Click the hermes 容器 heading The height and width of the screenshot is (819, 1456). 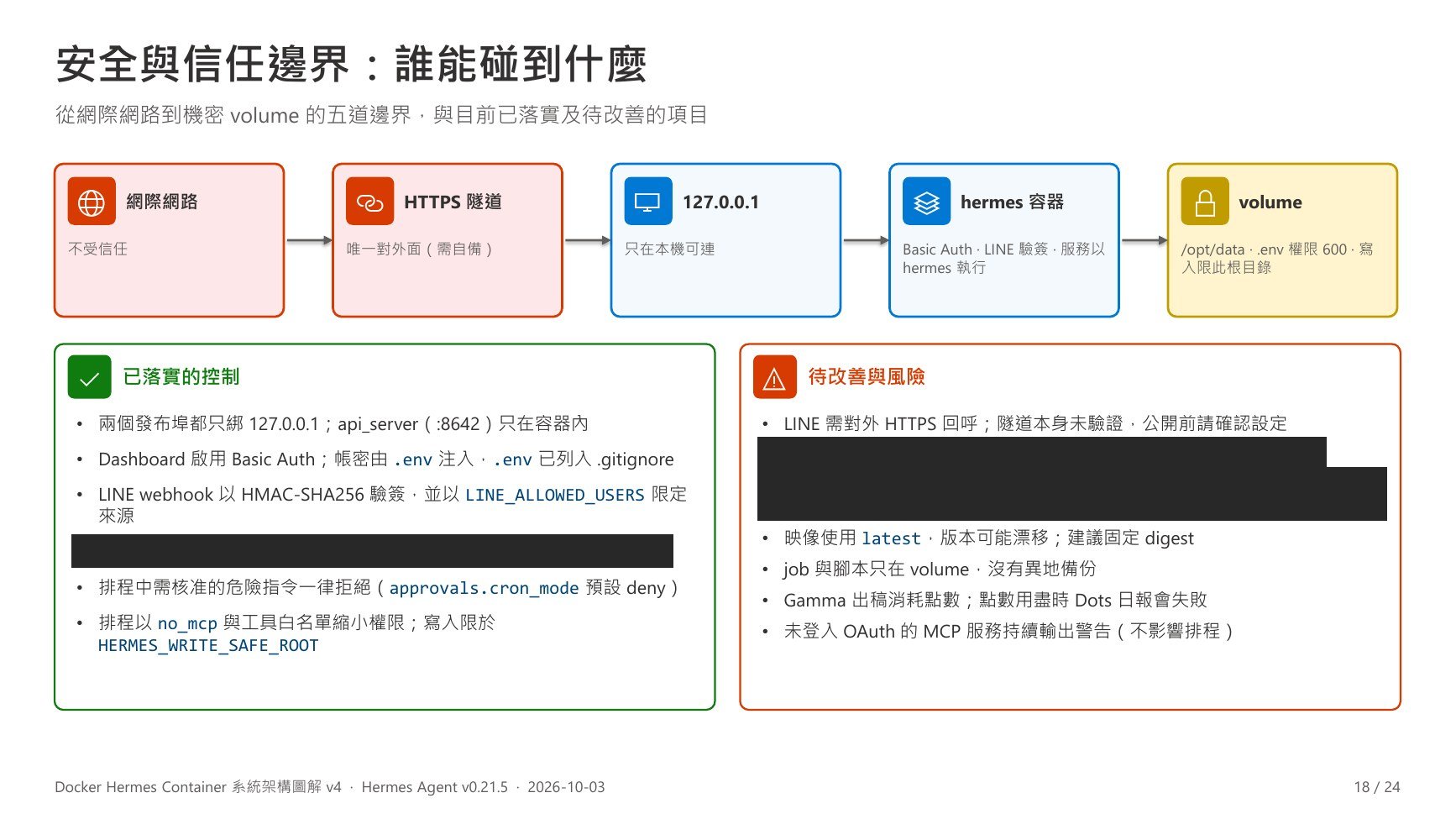pyautogui.click(x=1012, y=202)
